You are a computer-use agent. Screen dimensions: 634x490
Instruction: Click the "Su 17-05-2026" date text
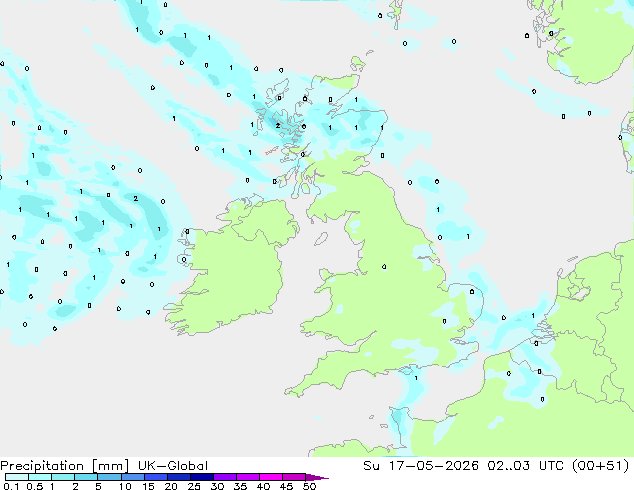(421, 466)
